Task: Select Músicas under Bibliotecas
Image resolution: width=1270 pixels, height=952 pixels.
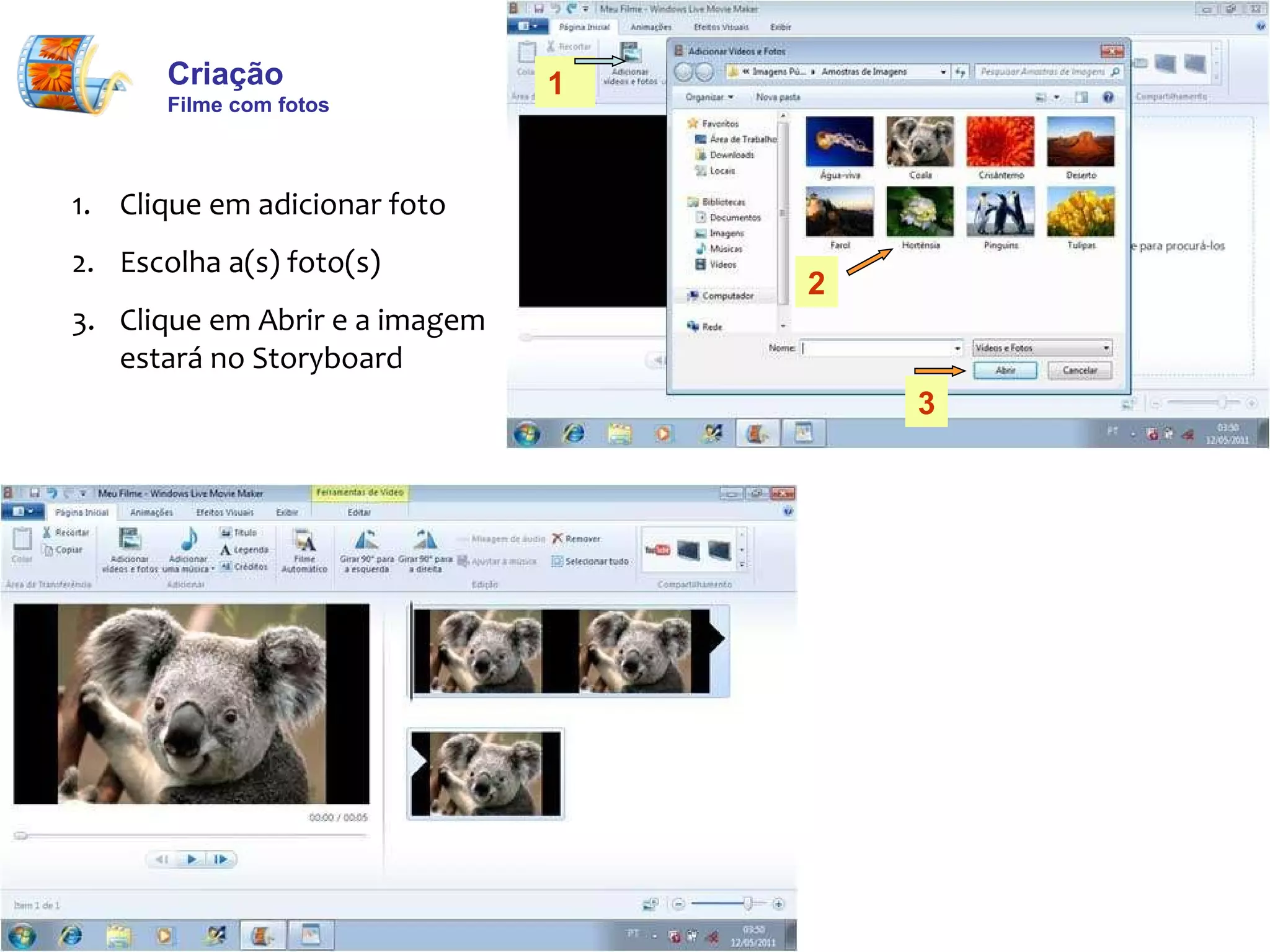Action: pos(719,249)
